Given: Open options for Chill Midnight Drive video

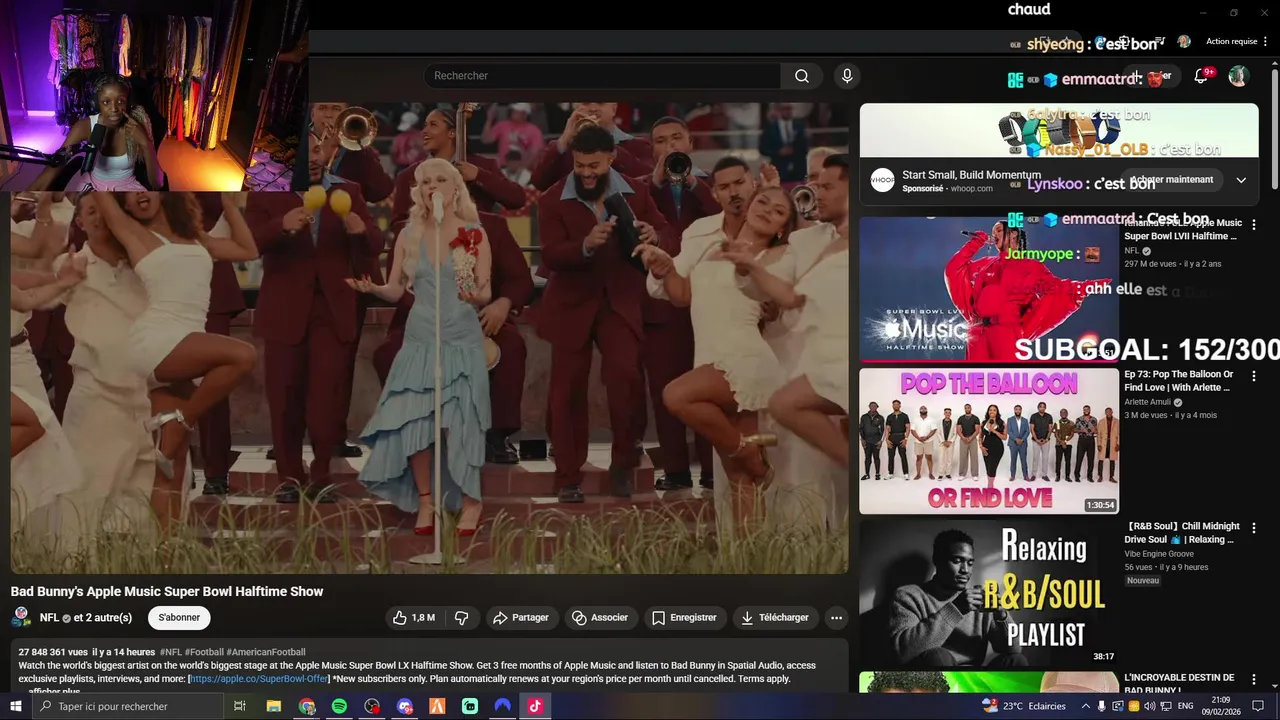Looking at the screenshot, I should coord(1253,528).
